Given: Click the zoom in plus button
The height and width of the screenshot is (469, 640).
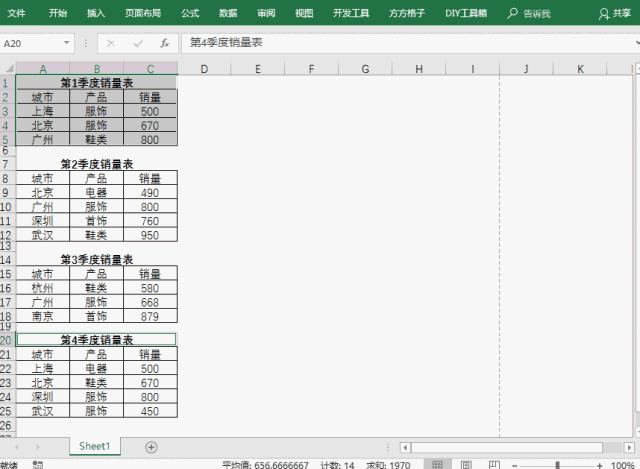Looking at the screenshot, I should point(600,465).
